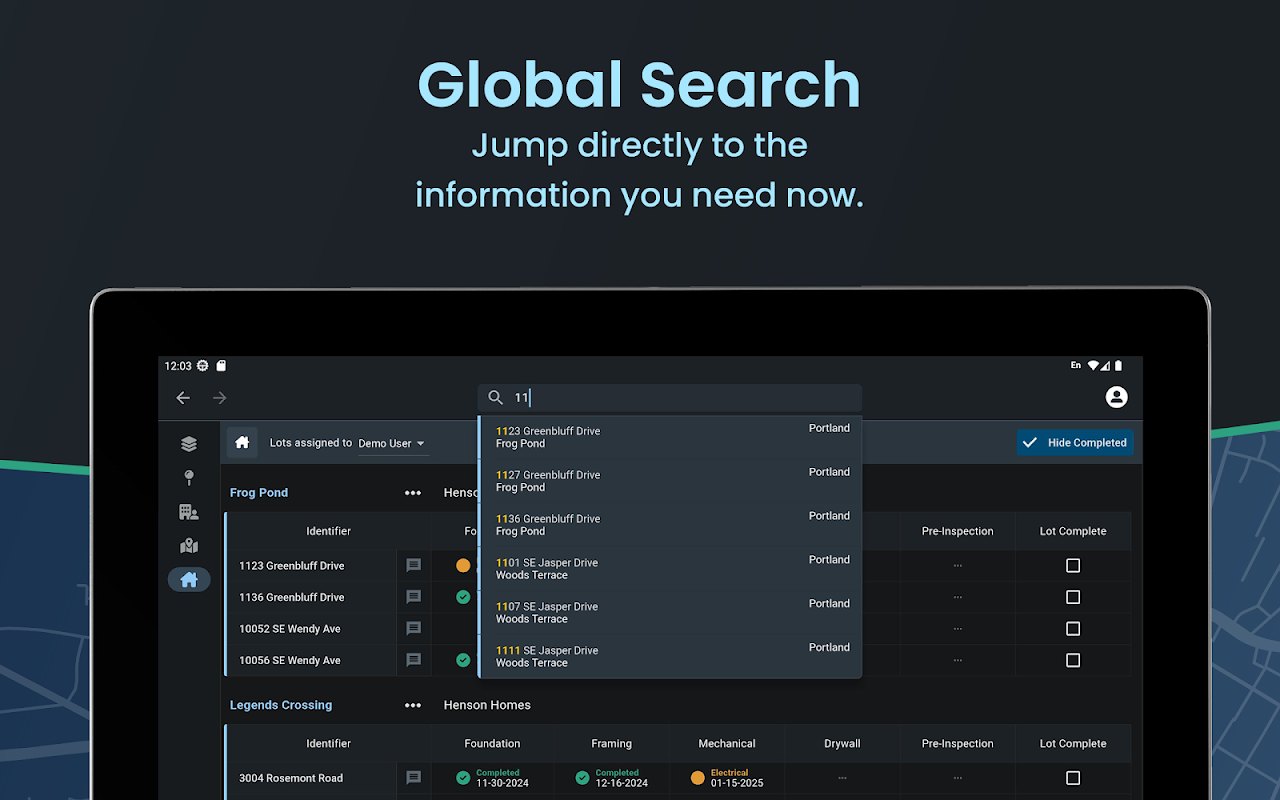
Task: Open the Demo User dropdown
Action: (392, 443)
